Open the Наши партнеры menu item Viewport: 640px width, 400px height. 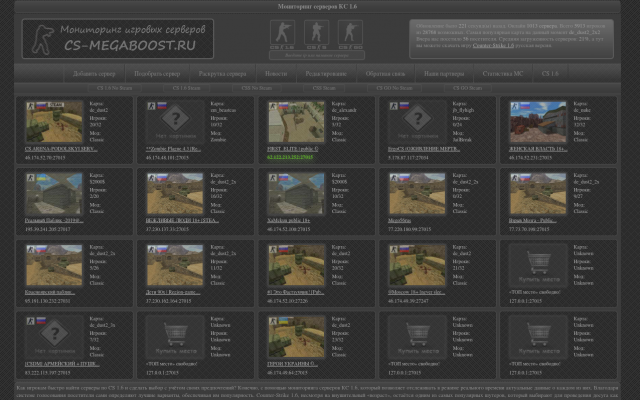tap(444, 74)
